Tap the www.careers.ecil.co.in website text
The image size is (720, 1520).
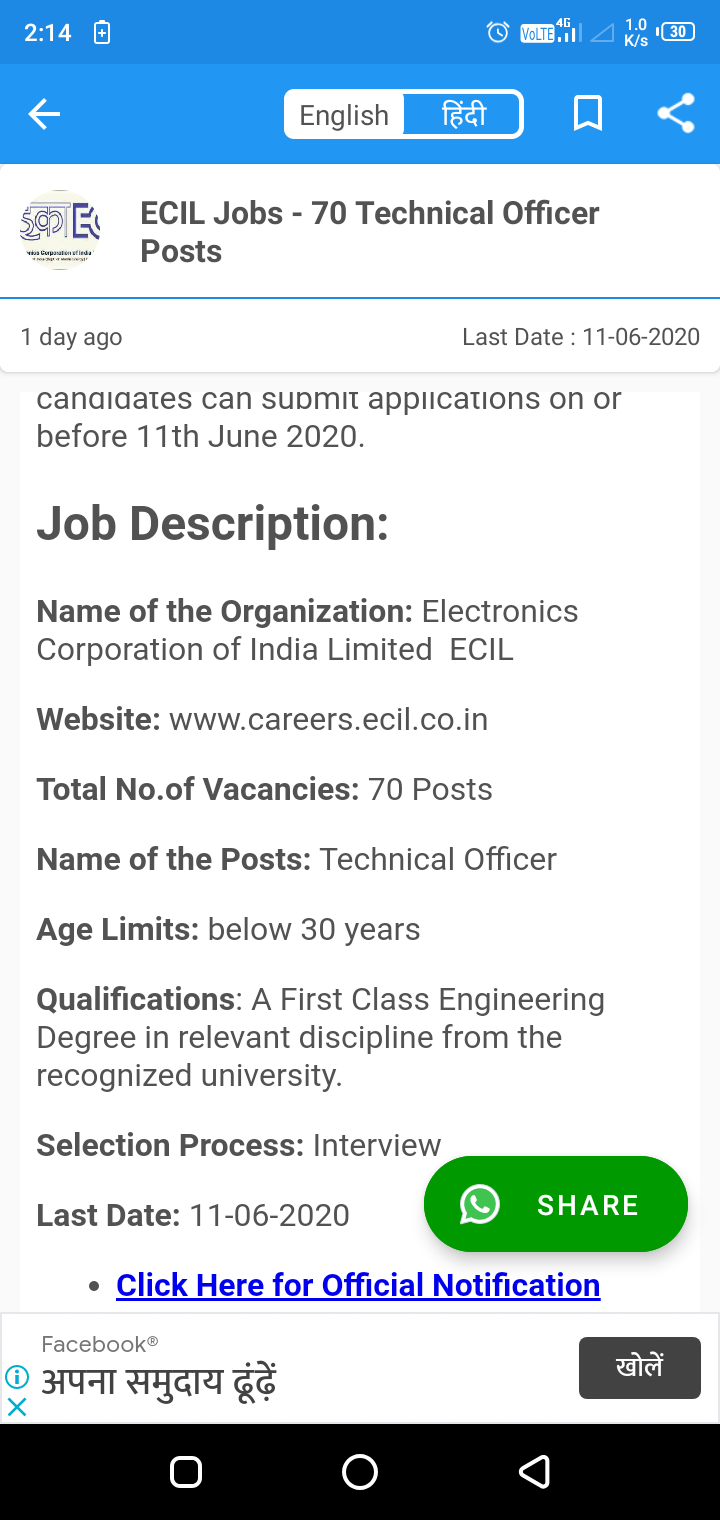coord(328,719)
